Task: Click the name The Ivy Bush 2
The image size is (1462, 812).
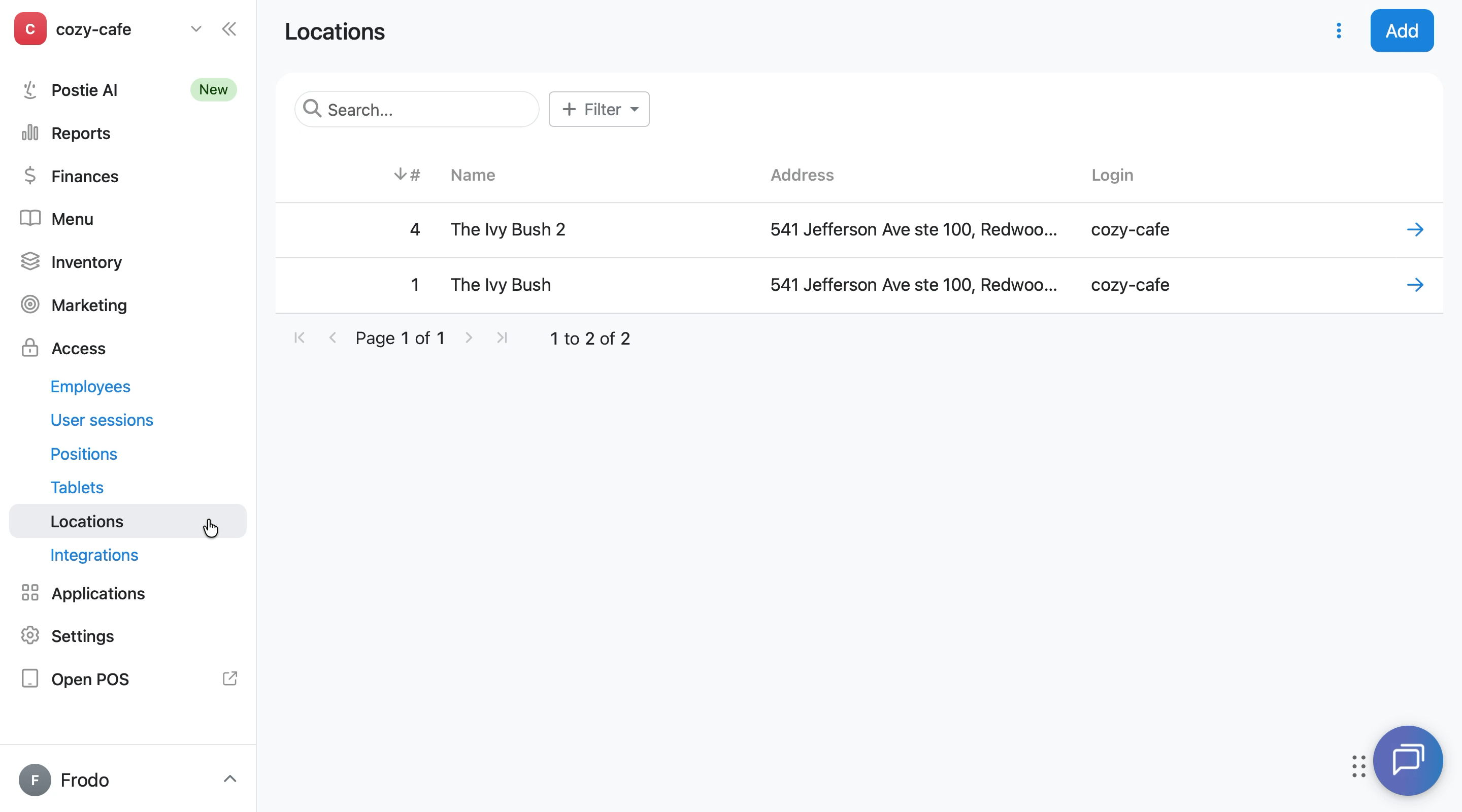Action: pos(508,230)
